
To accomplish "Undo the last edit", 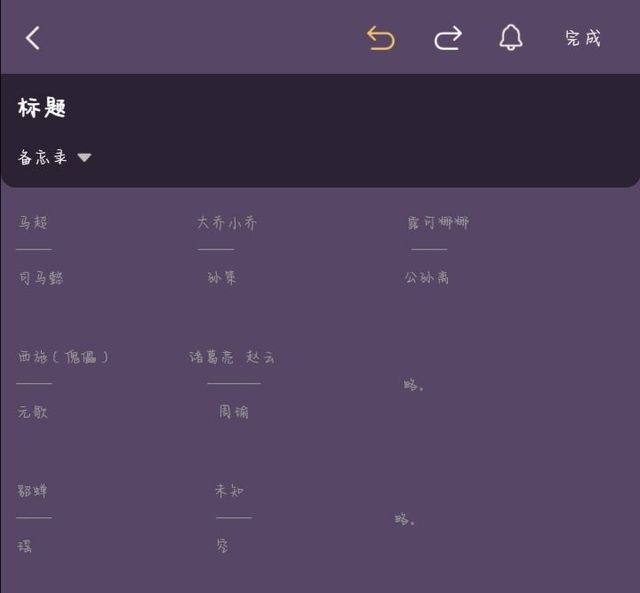I will [380, 38].
